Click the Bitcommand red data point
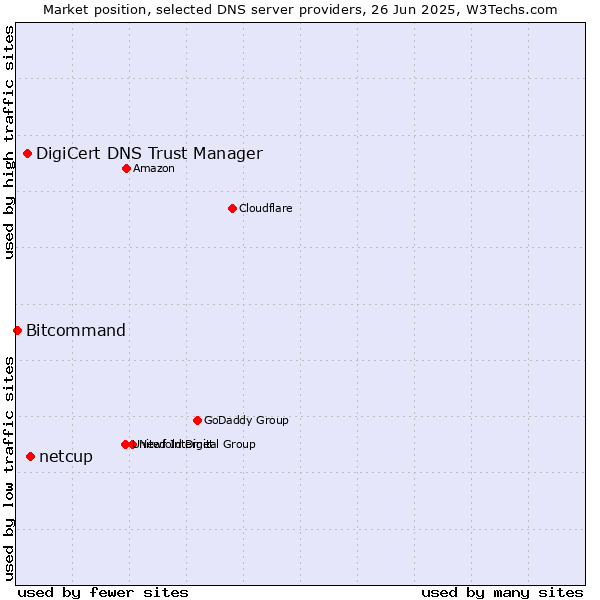 [x=17, y=331]
